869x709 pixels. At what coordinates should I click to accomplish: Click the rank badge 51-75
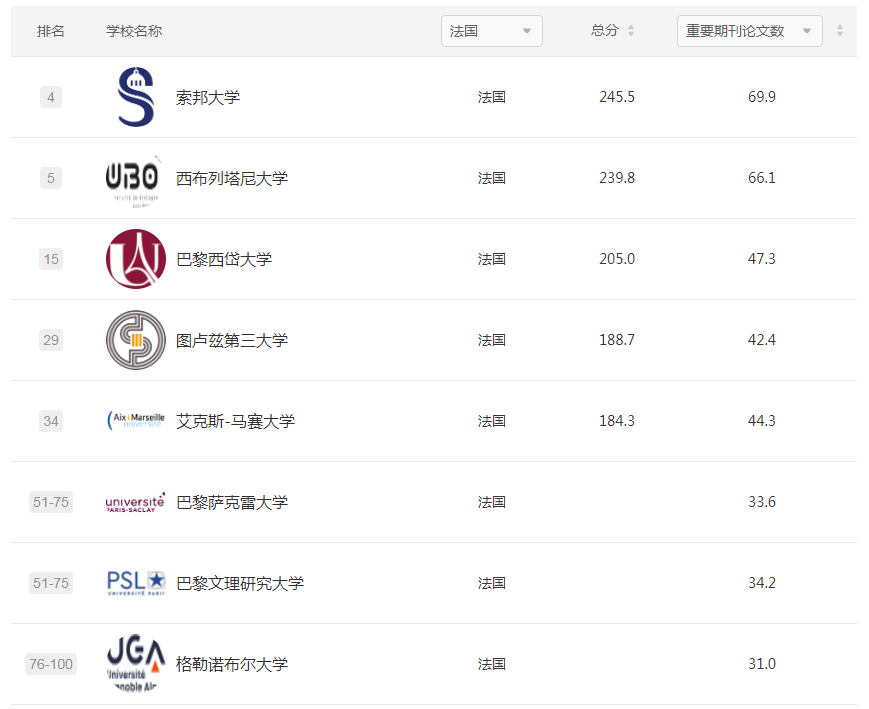(50, 501)
